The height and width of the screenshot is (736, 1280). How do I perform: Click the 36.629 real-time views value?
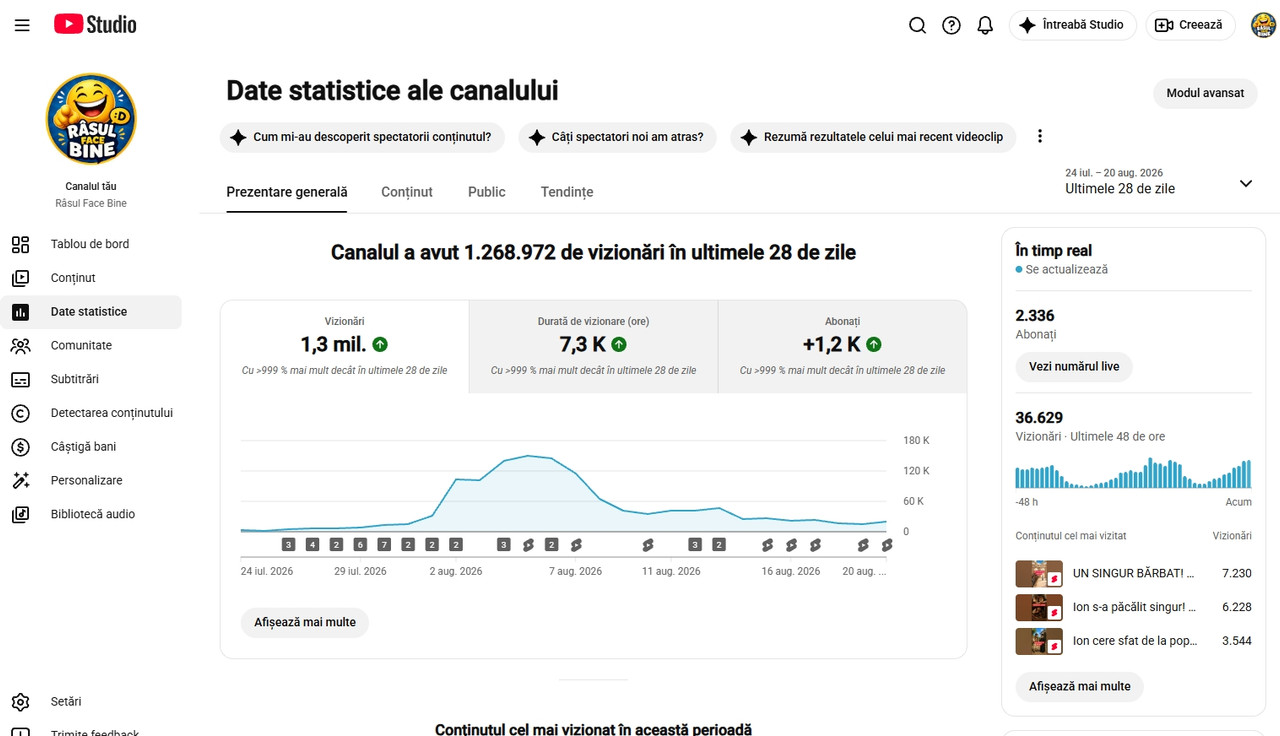click(x=1039, y=418)
